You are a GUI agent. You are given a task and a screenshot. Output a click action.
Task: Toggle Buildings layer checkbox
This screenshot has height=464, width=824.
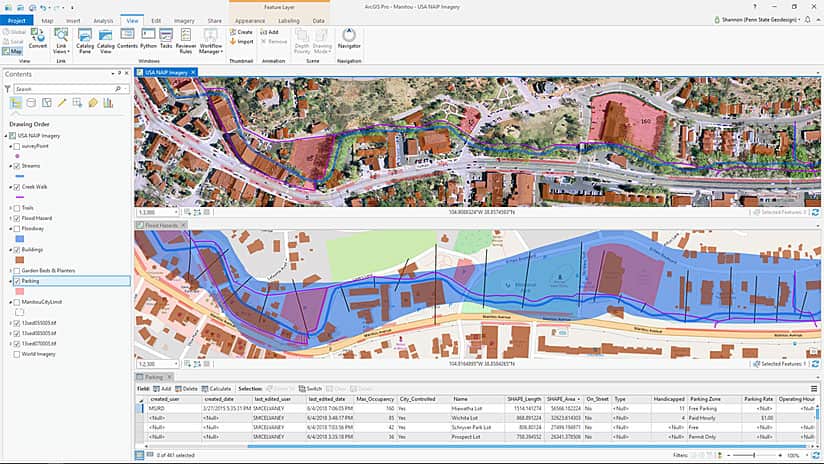pyautogui.click(x=17, y=250)
